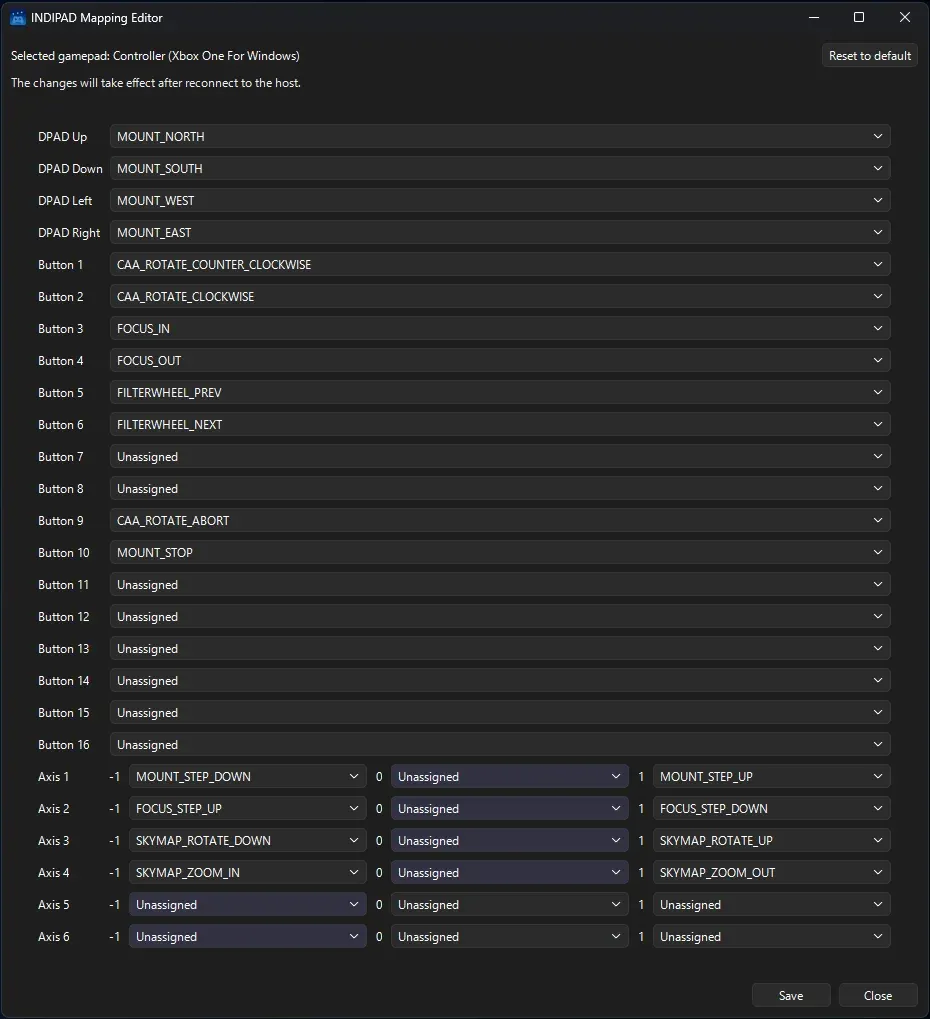Viewport: 930px width, 1019px height.
Task: Open Axis 4 SKYMAP_ZOOM_IN dropdown
Action: point(248,873)
